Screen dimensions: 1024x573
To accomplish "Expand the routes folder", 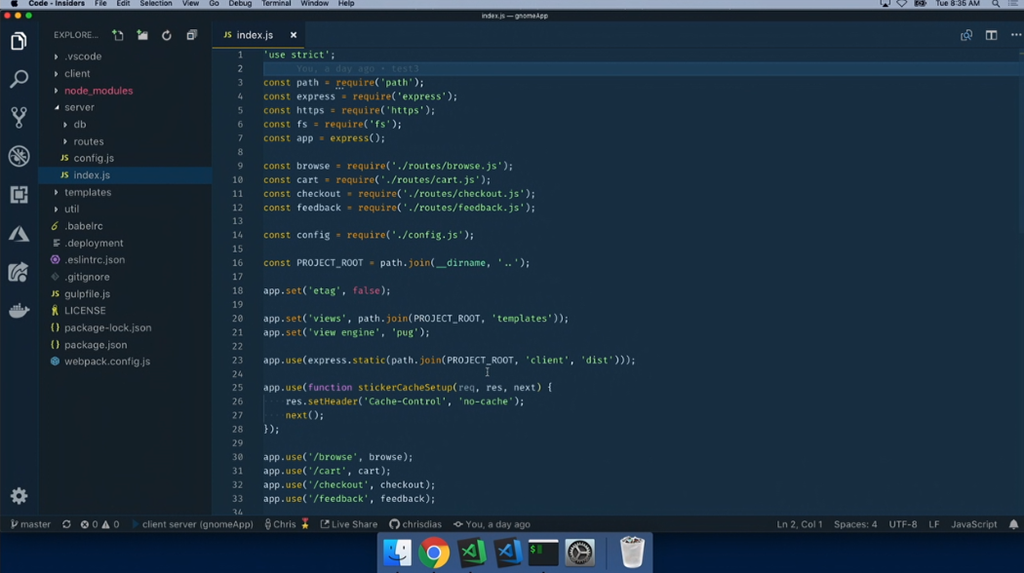I will (x=88, y=141).
